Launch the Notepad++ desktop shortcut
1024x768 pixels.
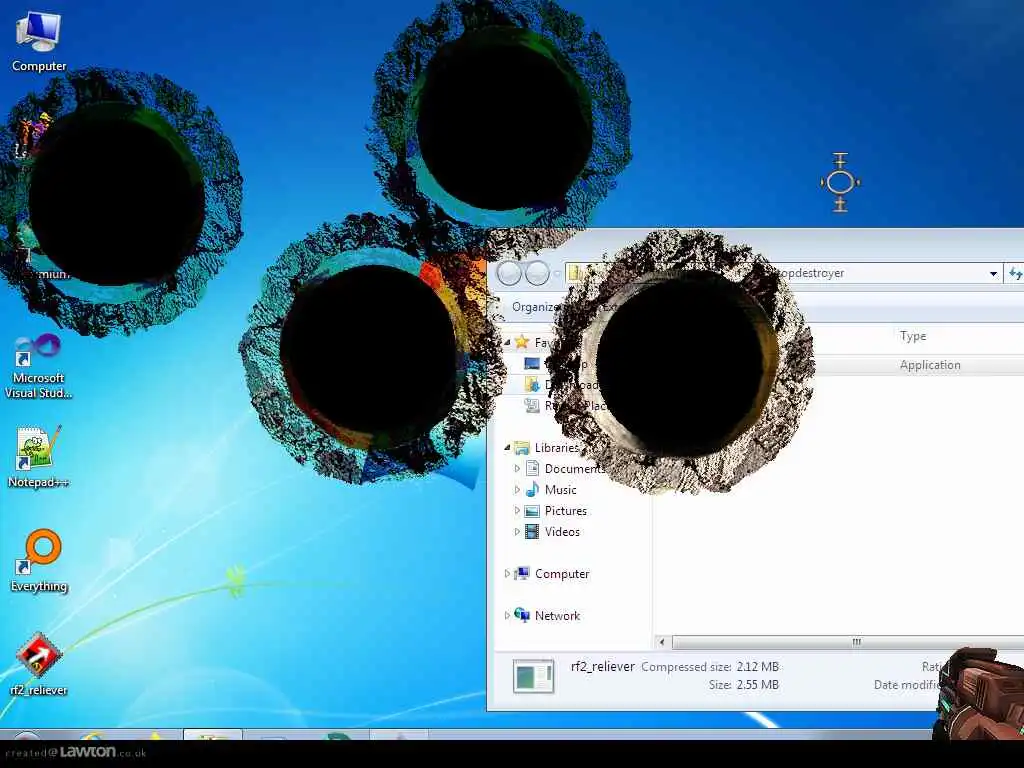(39, 456)
